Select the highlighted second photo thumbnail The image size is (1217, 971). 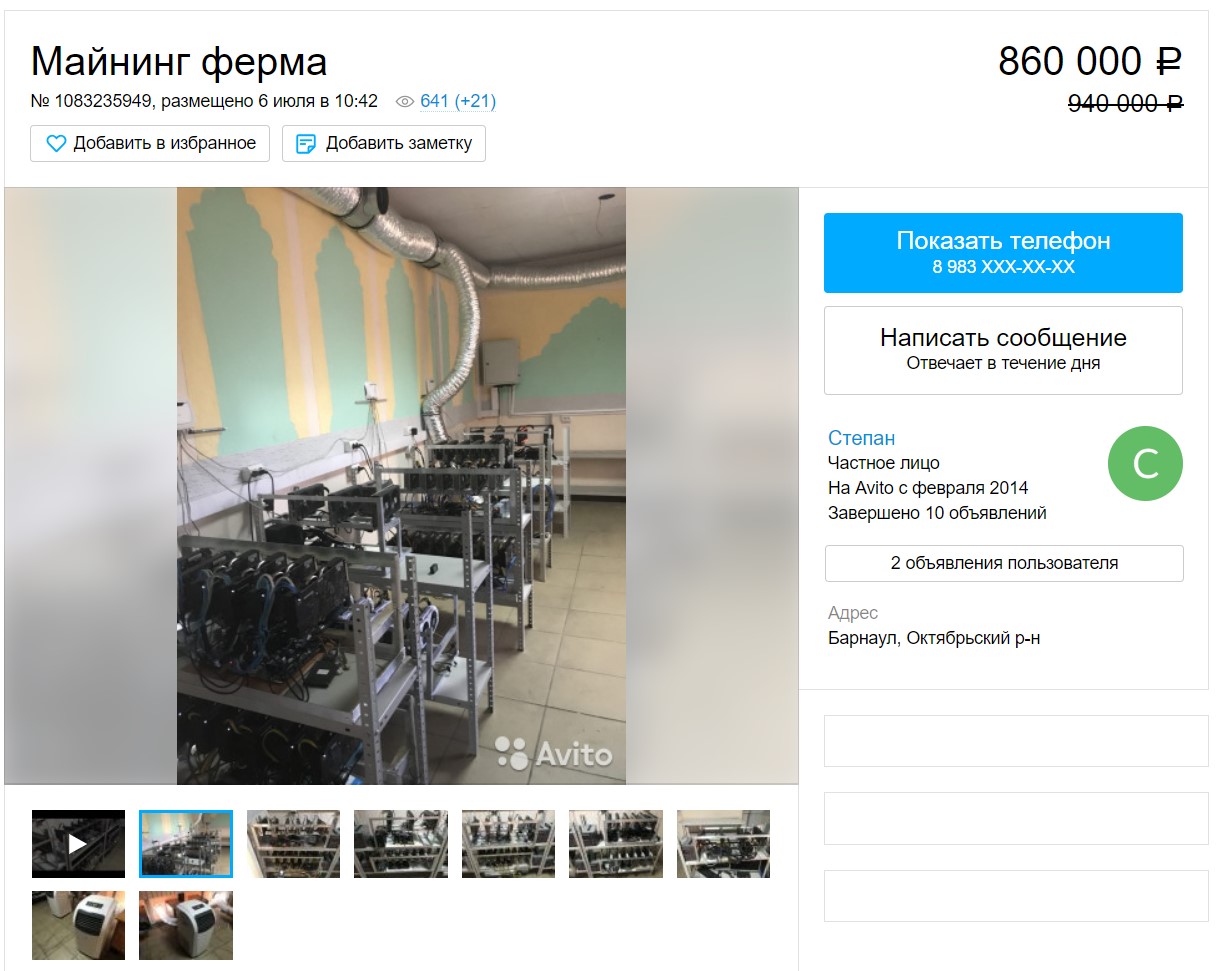(186, 844)
